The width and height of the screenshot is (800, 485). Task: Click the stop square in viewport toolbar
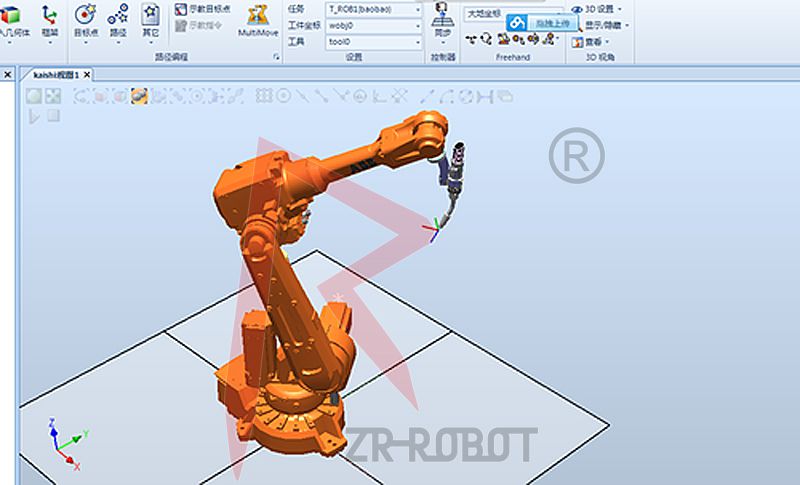click(x=53, y=116)
